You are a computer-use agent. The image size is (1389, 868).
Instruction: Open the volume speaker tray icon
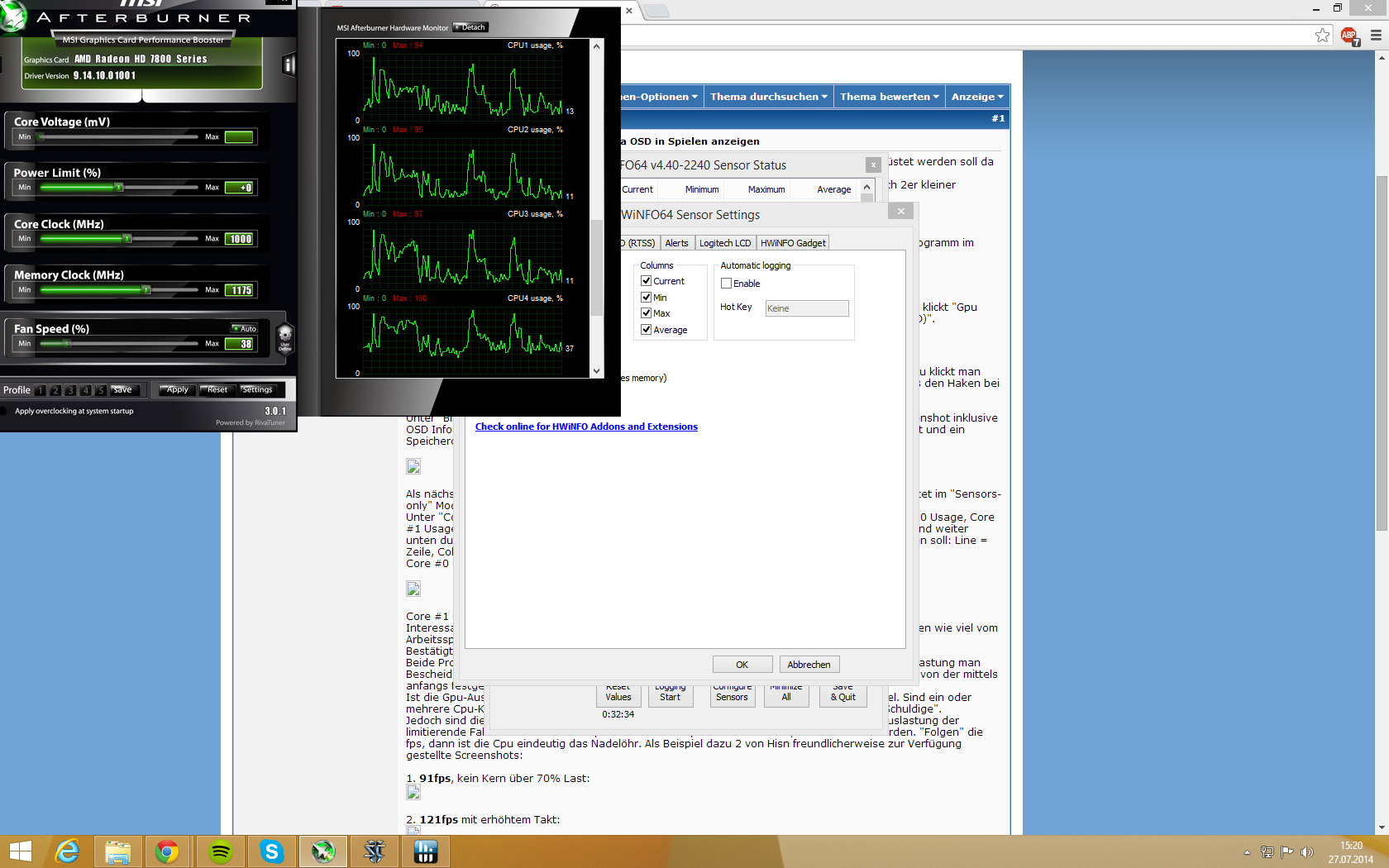[x=1307, y=852]
